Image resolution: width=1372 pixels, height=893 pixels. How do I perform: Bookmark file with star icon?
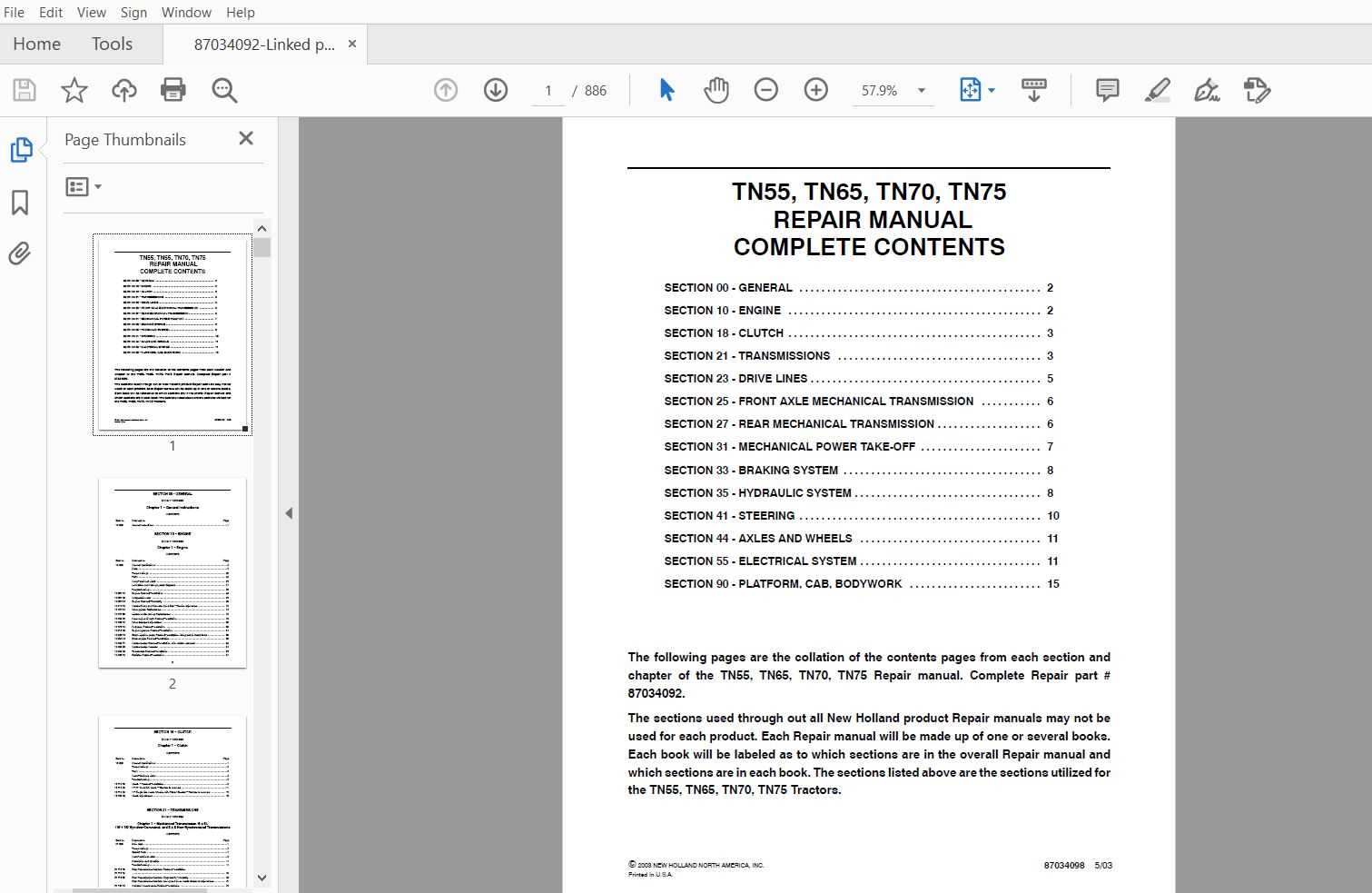click(74, 90)
